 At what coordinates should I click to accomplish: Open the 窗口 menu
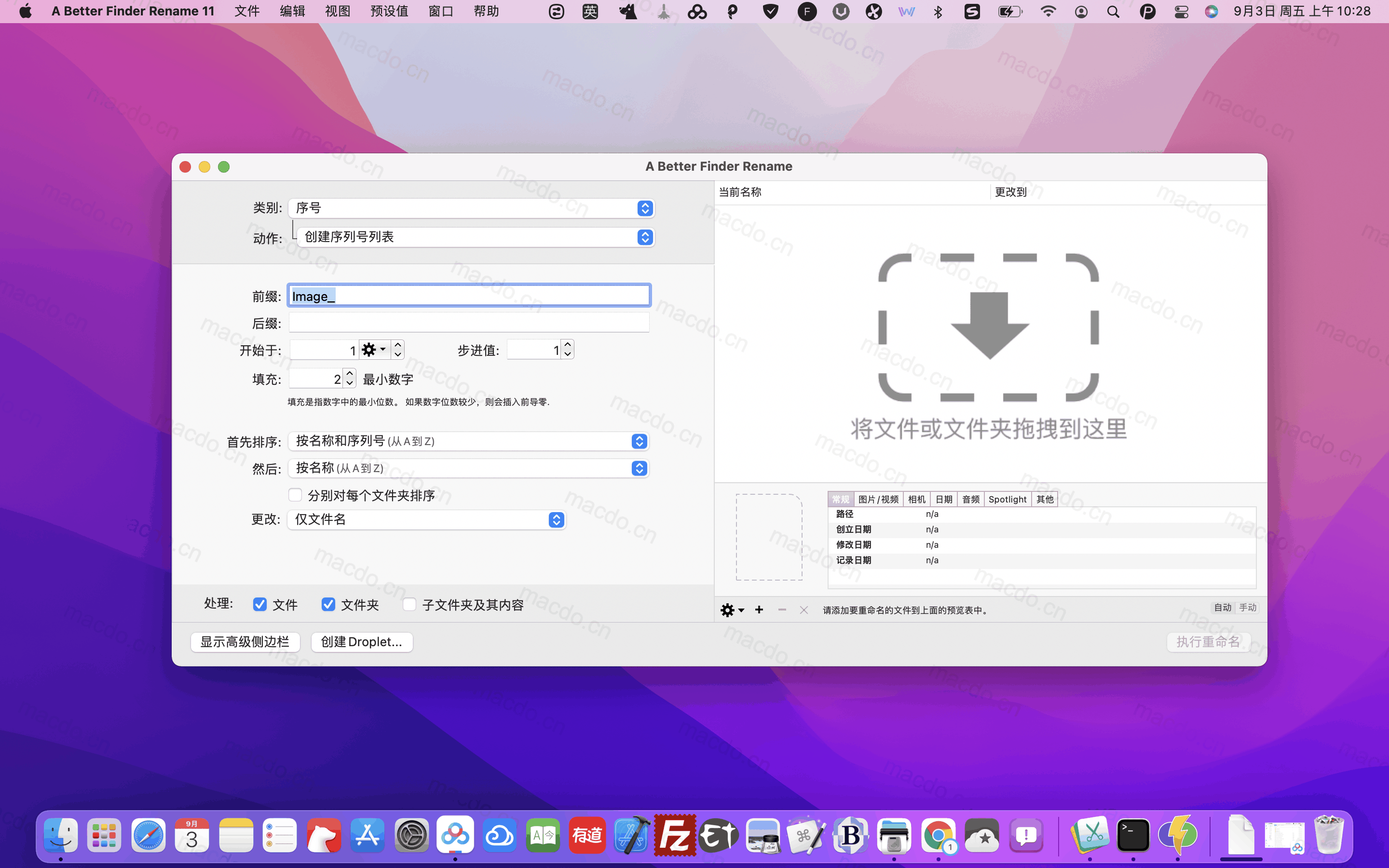tap(441, 12)
